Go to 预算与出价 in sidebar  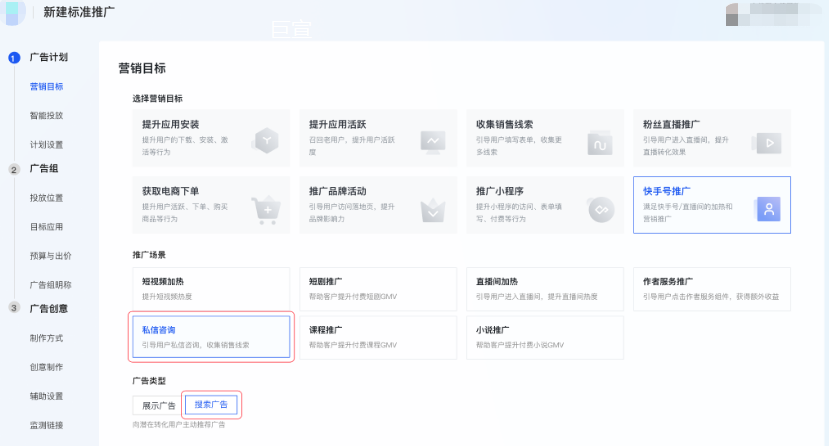tap(51, 256)
